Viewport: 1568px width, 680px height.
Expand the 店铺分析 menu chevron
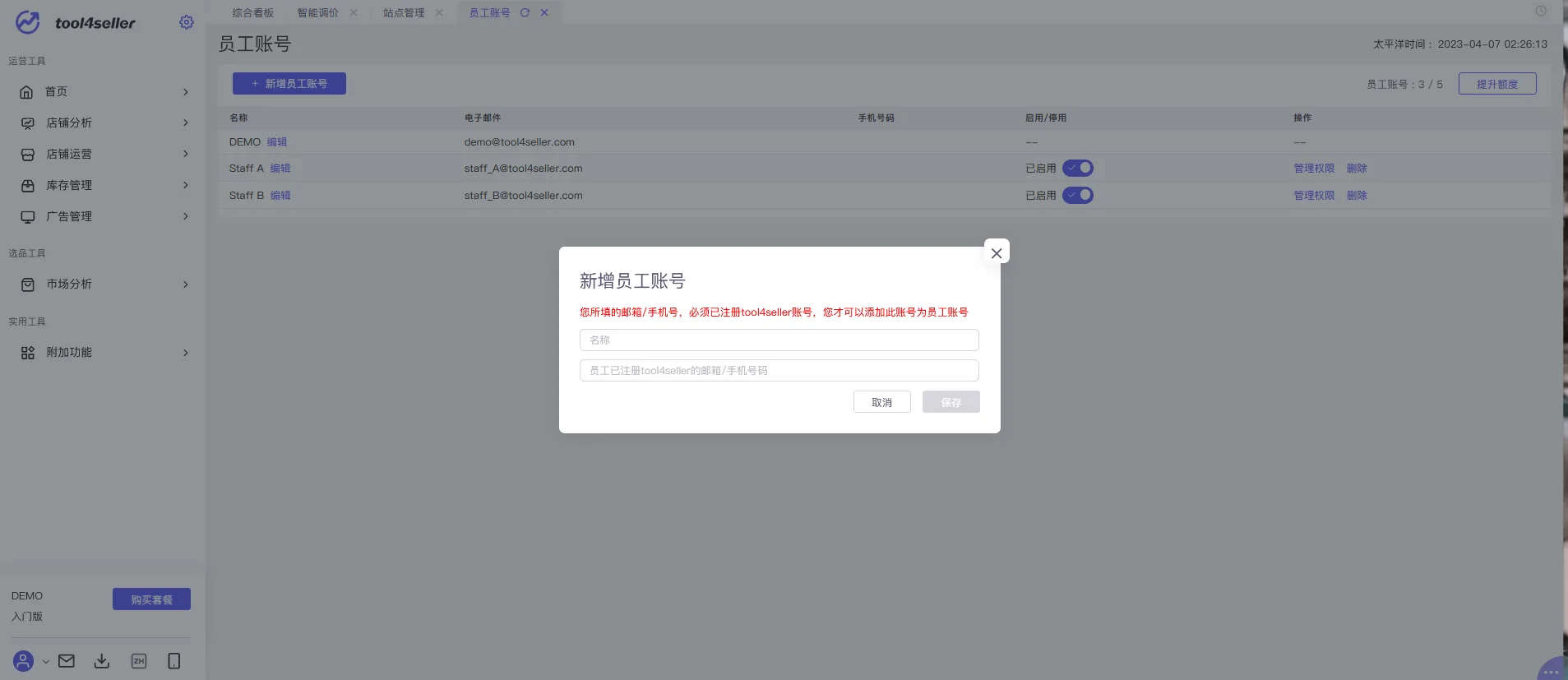tap(186, 123)
